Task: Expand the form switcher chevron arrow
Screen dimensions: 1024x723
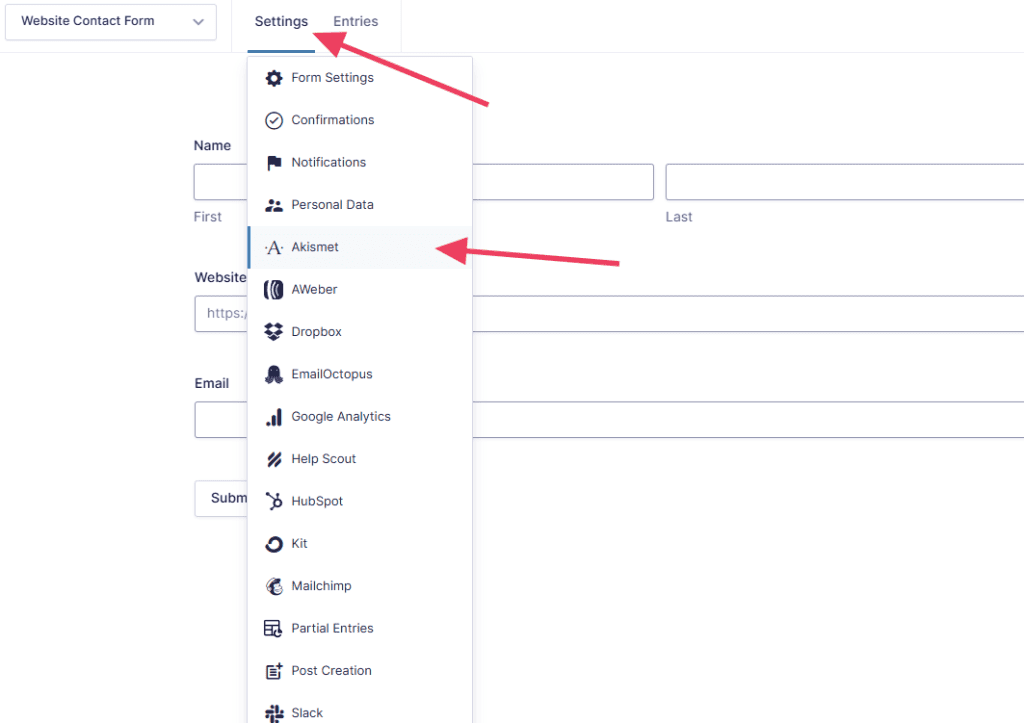Action: pos(198,22)
